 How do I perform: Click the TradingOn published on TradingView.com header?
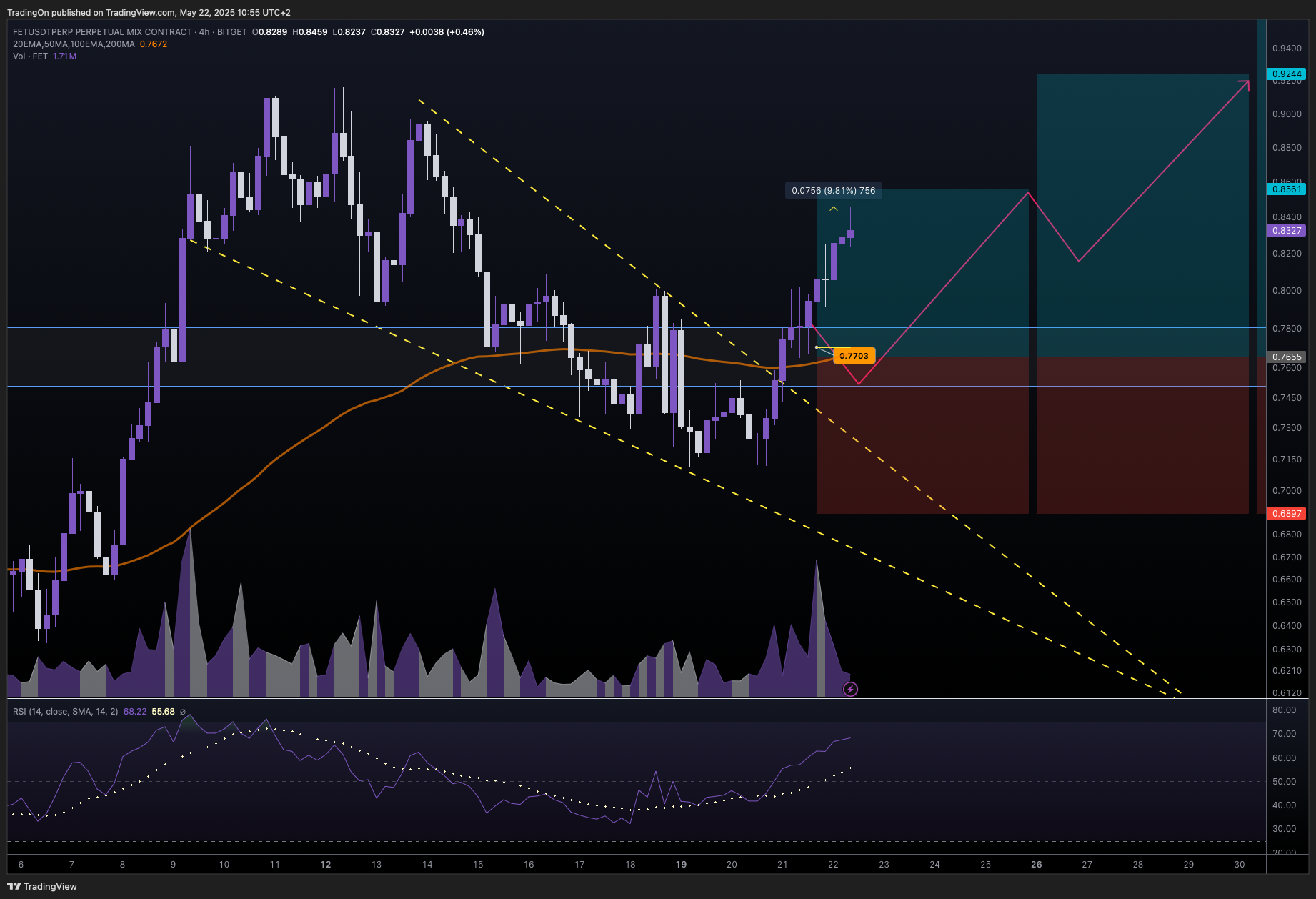point(149,13)
